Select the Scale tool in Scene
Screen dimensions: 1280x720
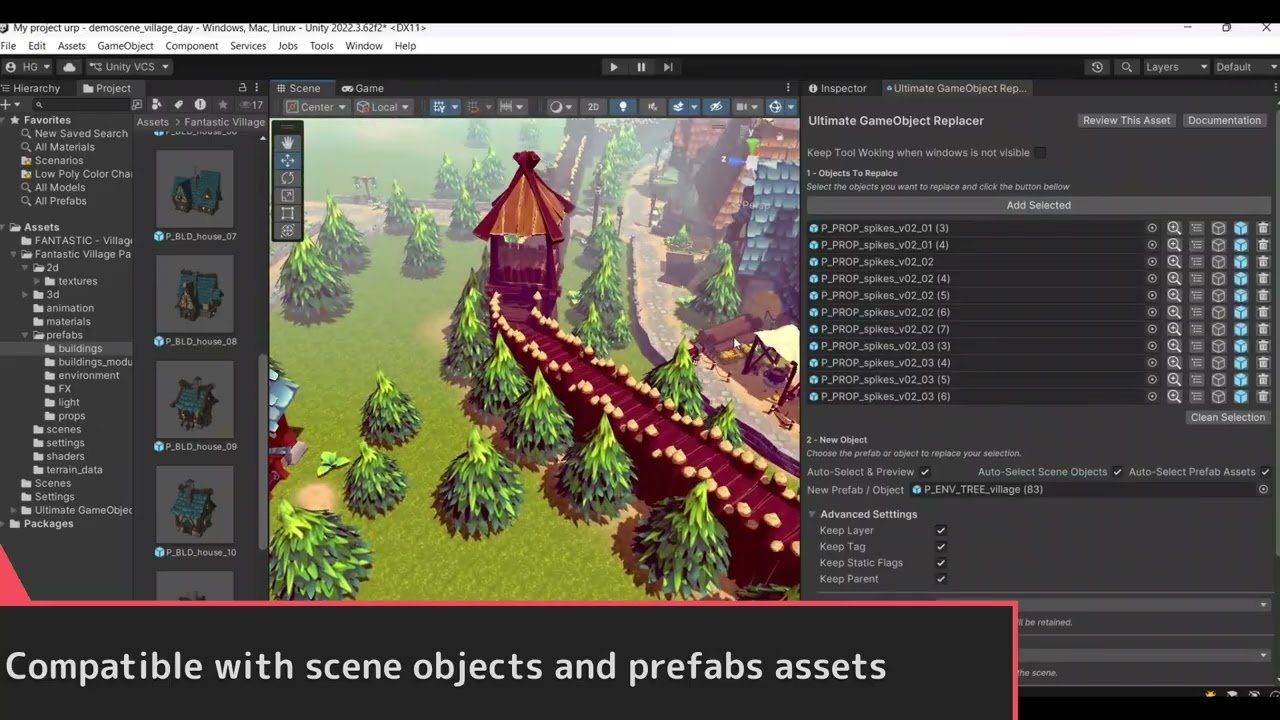tap(288, 195)
